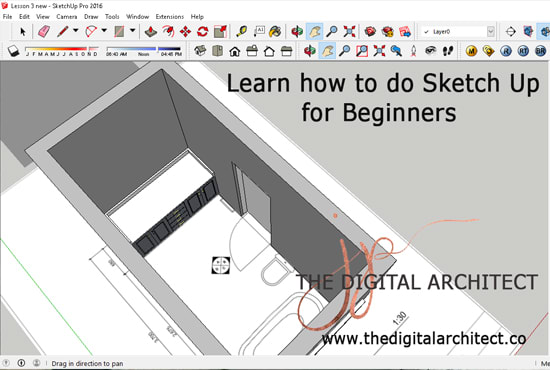Choose the red Move tool
550x370 pixels.
[x=185, y=32]
